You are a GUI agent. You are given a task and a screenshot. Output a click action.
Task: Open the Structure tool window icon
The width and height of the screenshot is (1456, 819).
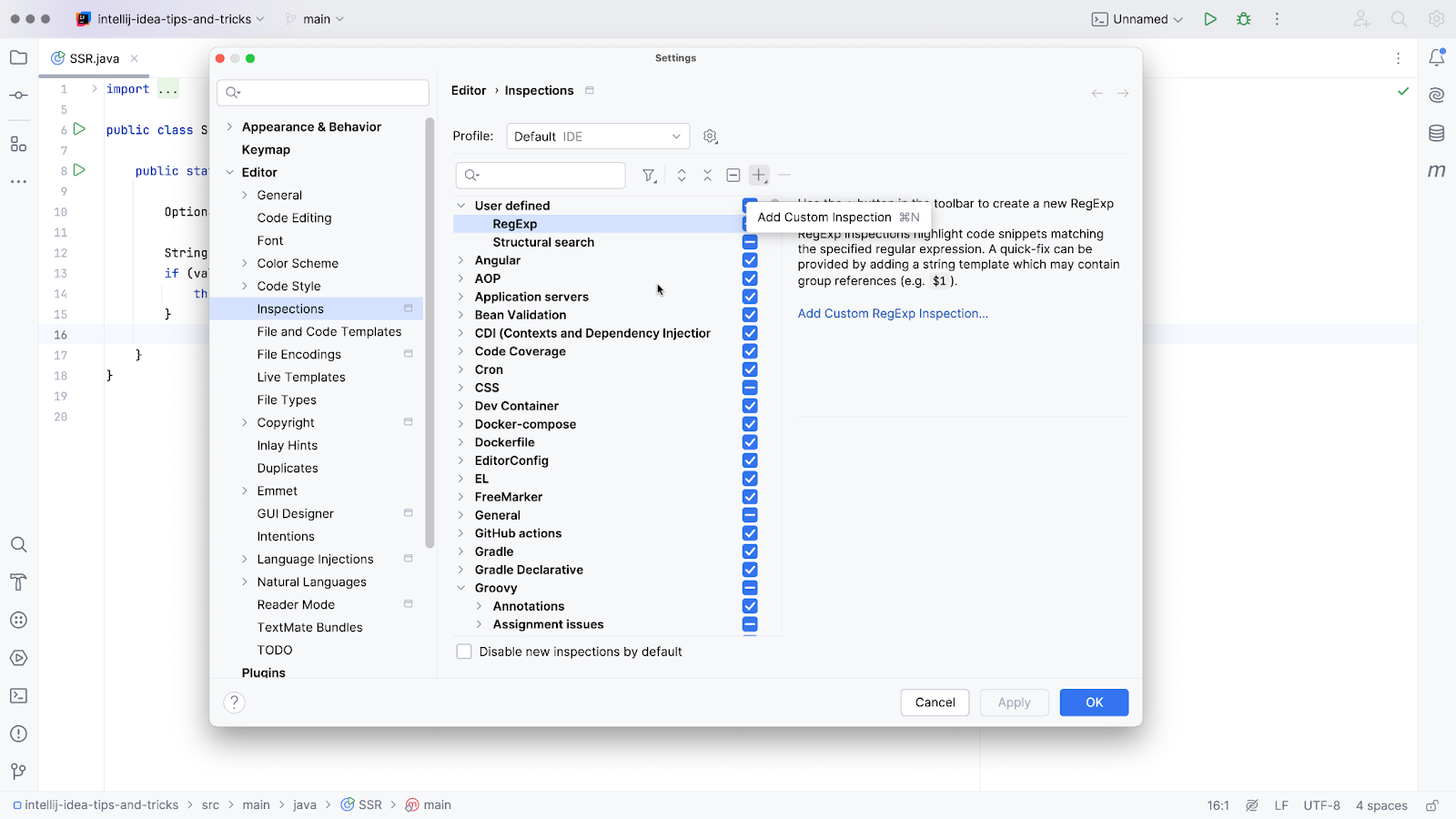(18, 144)
